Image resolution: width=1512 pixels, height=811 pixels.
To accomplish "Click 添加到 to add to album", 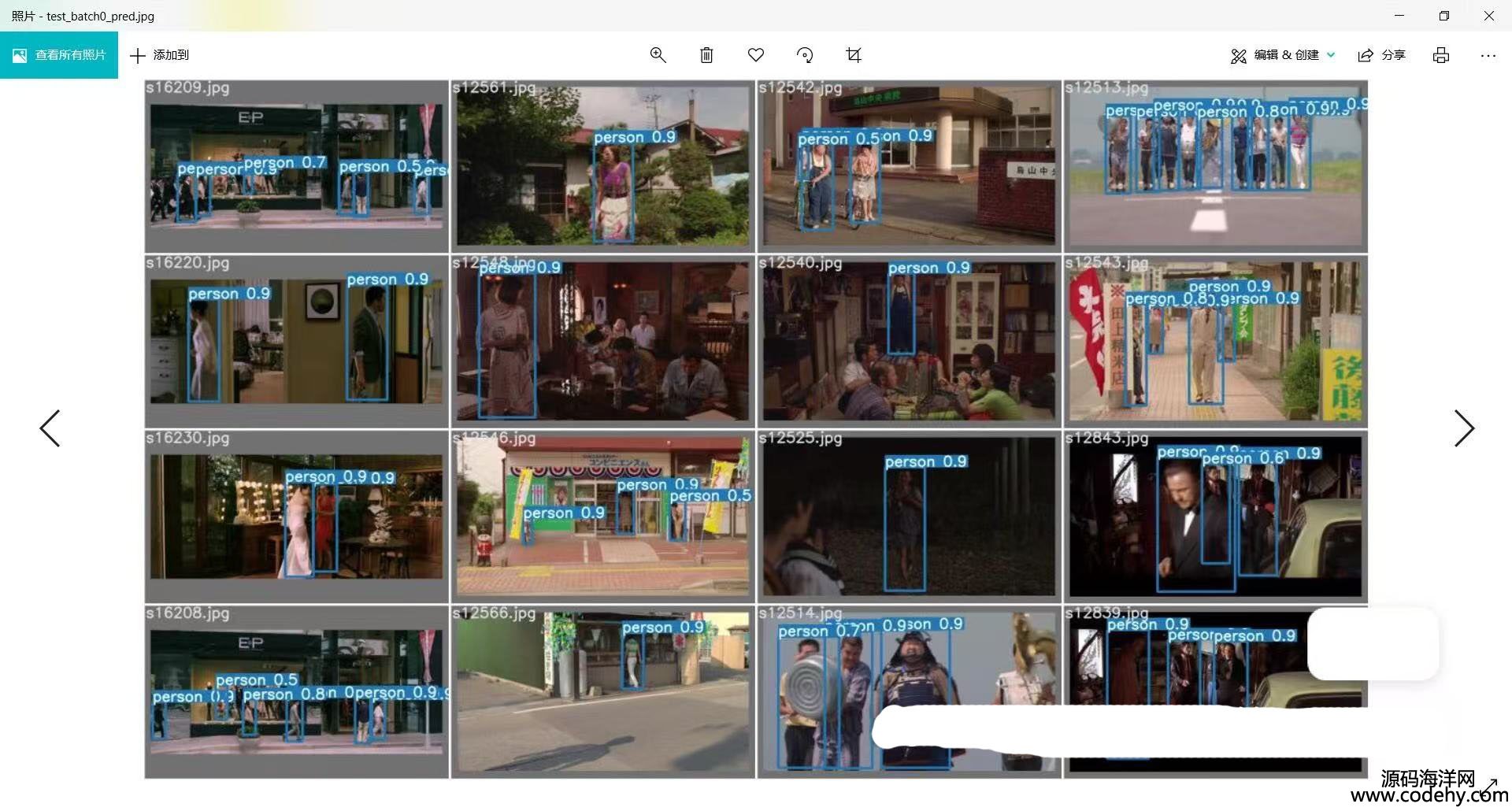I will click(160, 55).
